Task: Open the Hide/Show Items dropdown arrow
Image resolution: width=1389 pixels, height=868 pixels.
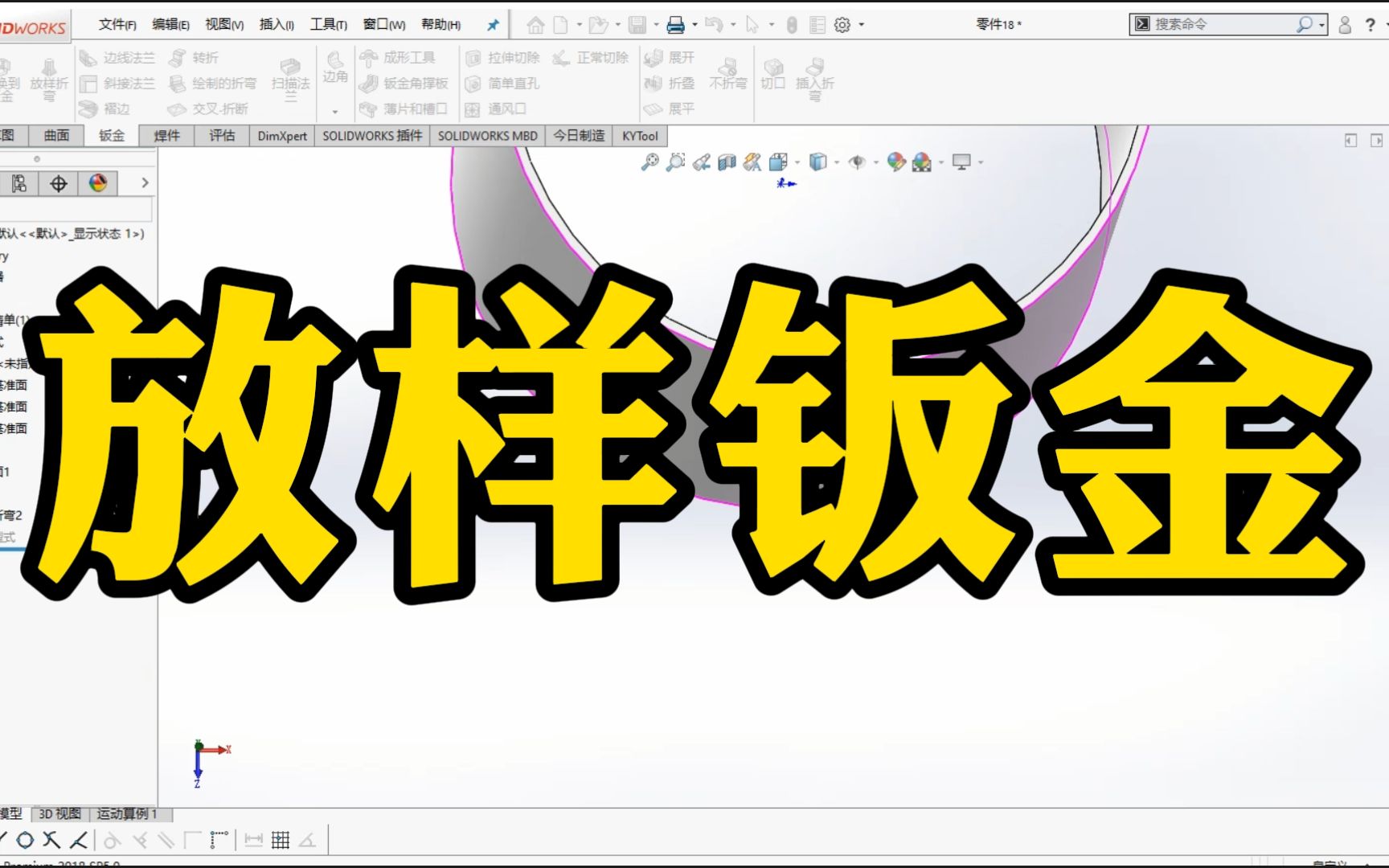Action: point(876,162)
